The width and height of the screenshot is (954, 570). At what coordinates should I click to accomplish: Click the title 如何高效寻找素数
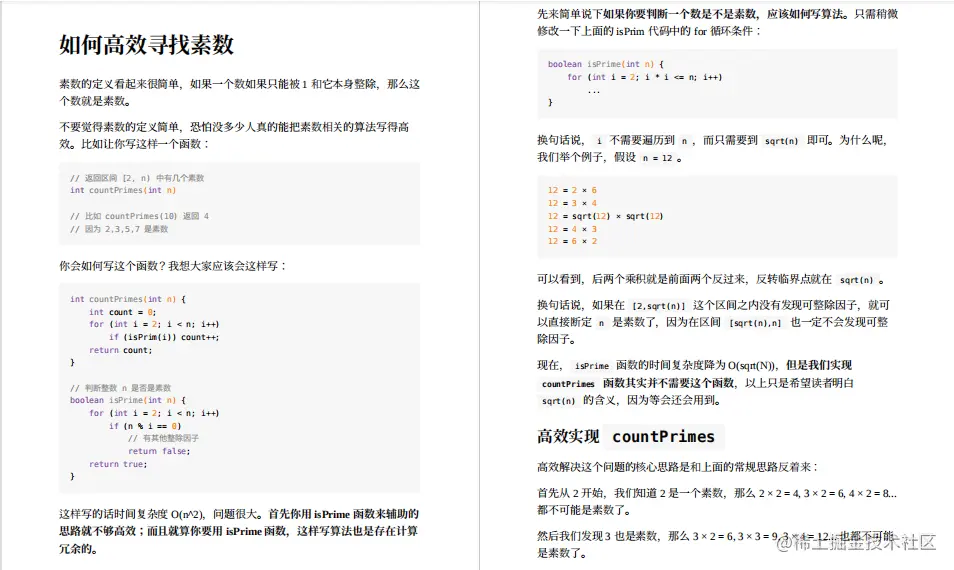coord(147,44)
